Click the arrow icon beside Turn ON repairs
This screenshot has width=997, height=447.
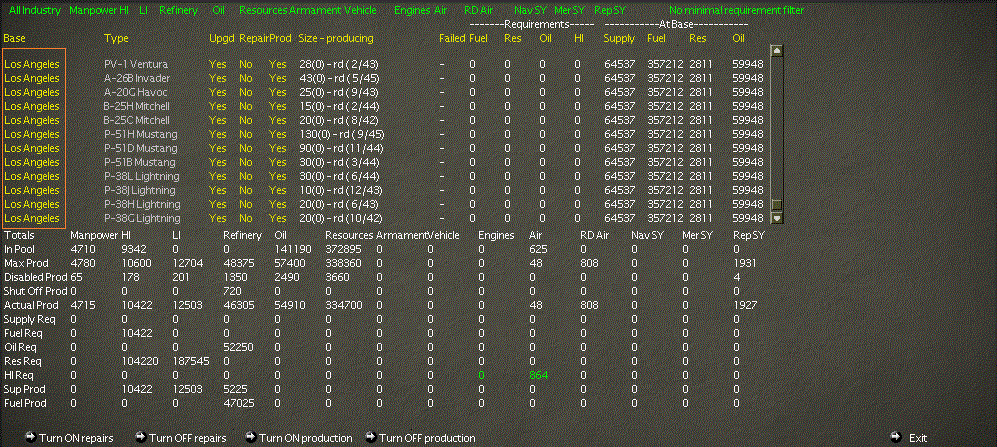31,437
